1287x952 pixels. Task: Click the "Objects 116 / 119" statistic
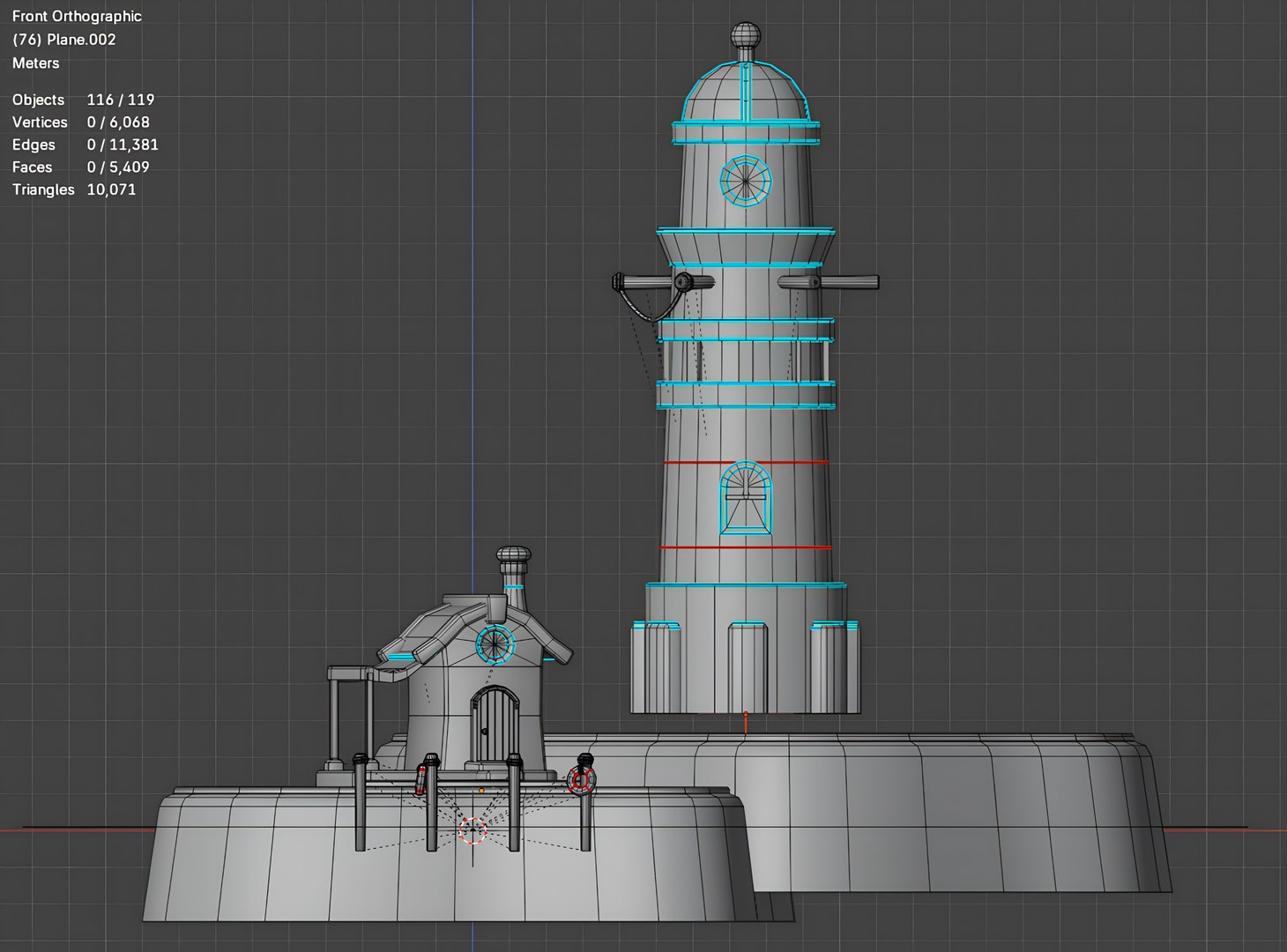[x=84, y=100]
